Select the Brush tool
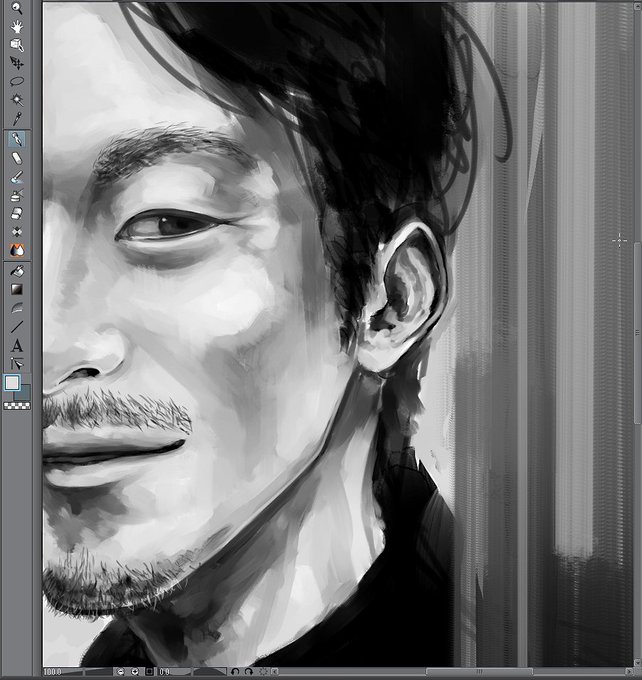Image resolution: width=642 pixels, height=680 pixels. coord(16,177)
